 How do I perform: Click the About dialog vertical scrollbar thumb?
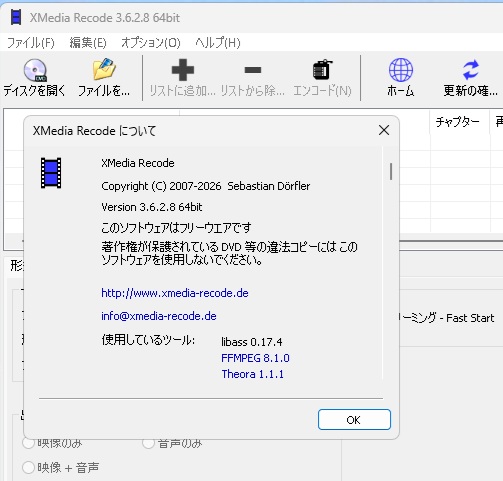point(391,171)
